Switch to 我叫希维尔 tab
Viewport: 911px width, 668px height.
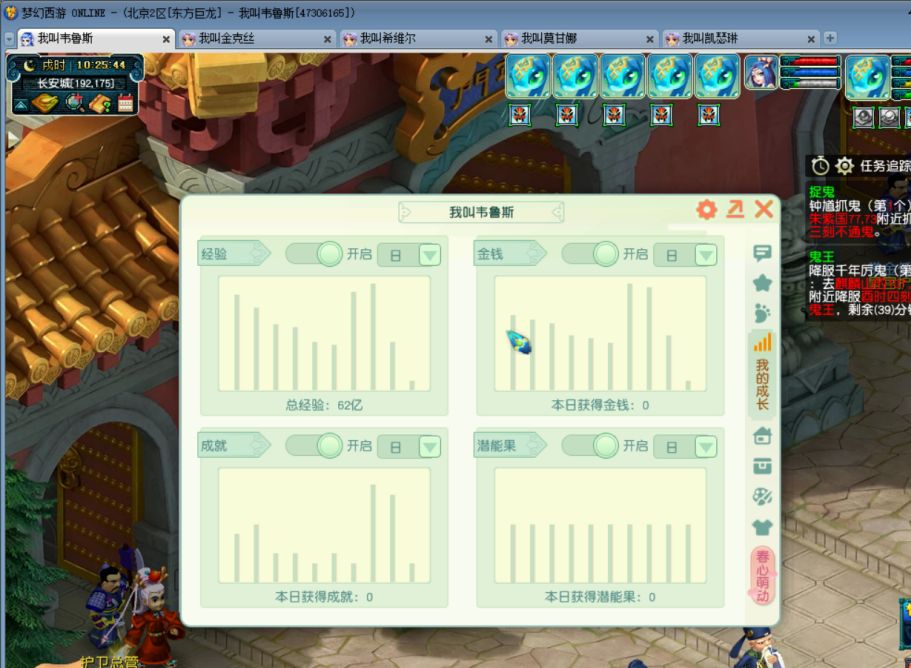[418, 39]
